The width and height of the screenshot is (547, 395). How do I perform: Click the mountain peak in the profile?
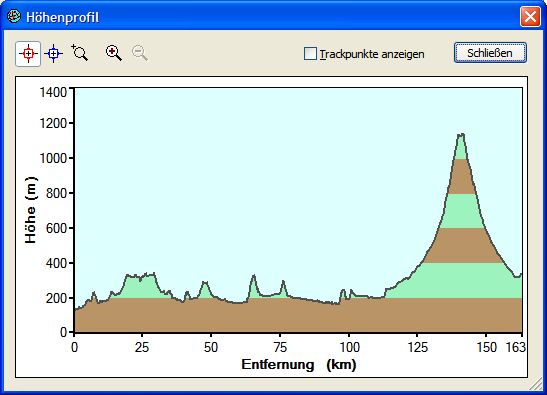[x=461, y=135]
